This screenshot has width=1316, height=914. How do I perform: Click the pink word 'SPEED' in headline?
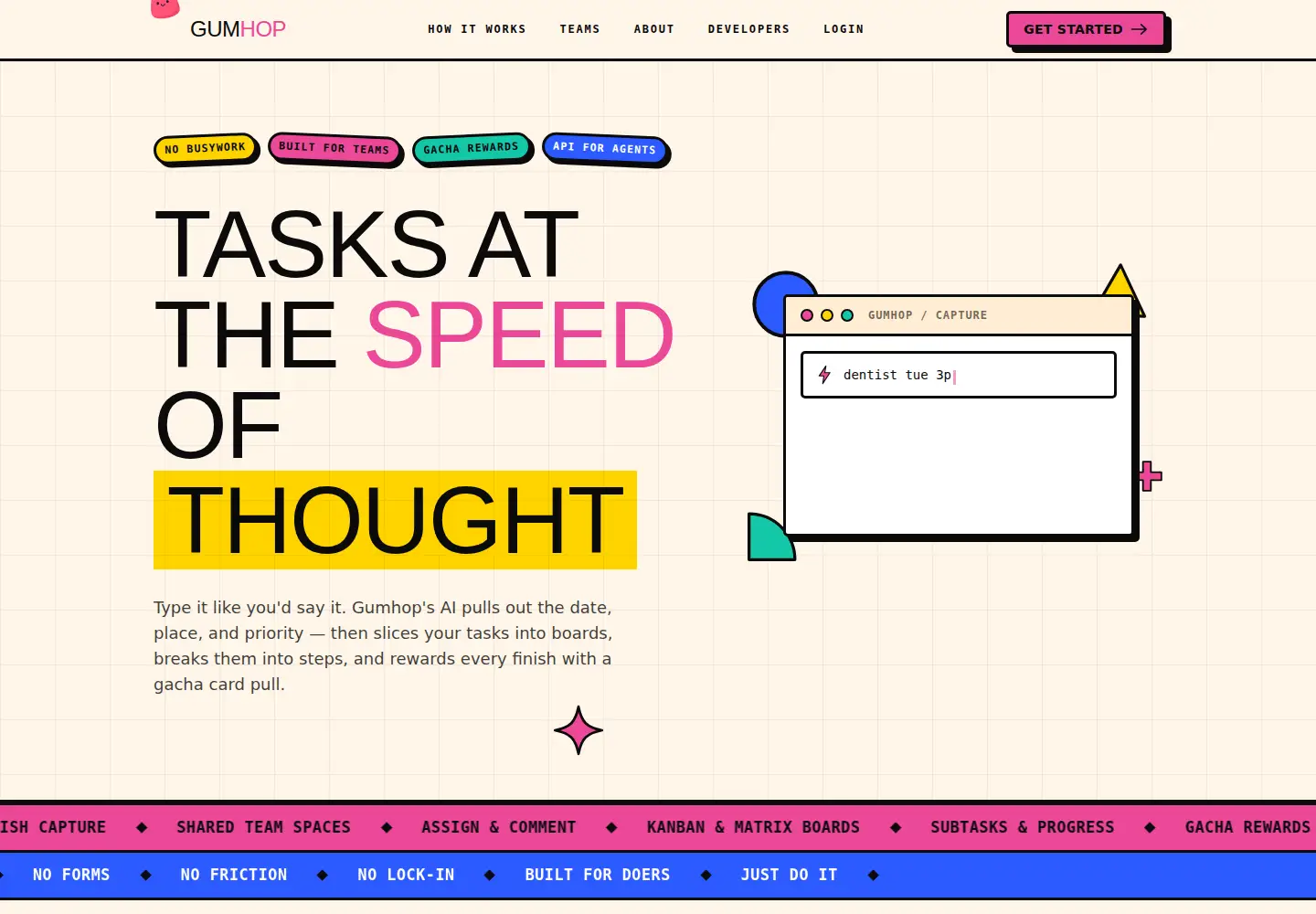click(520, 335)
